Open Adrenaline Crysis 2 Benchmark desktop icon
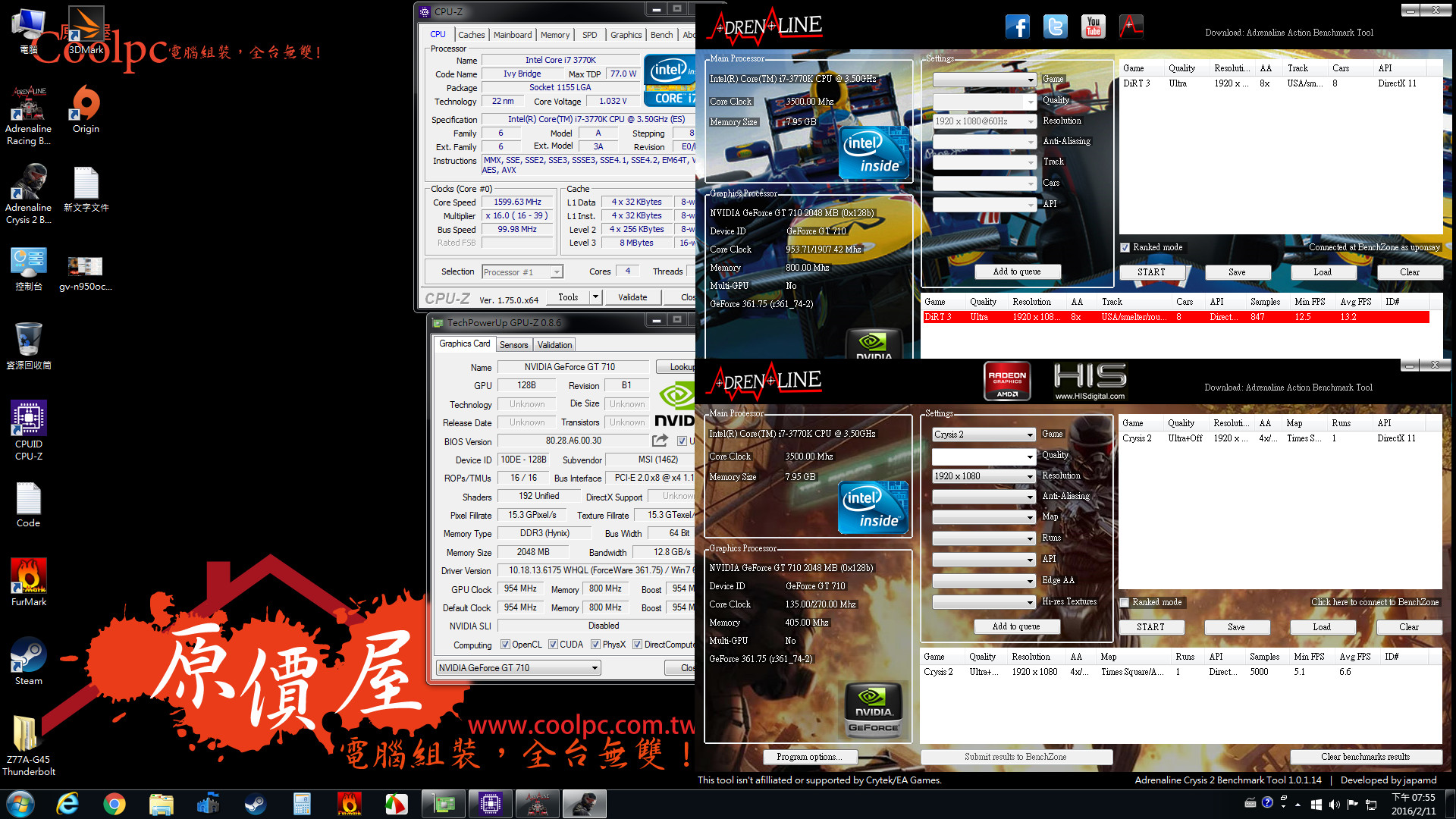 [x=29, y=194]
